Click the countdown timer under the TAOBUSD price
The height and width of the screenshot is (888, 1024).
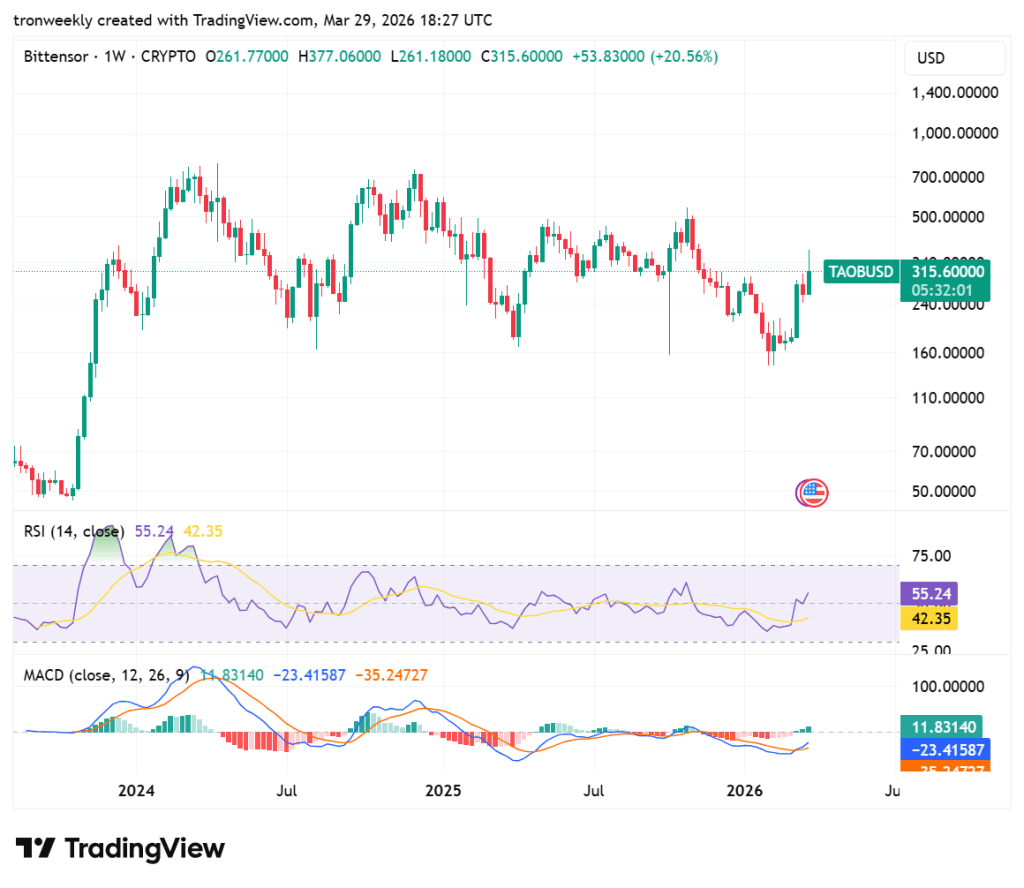click(x=941, y=289)
